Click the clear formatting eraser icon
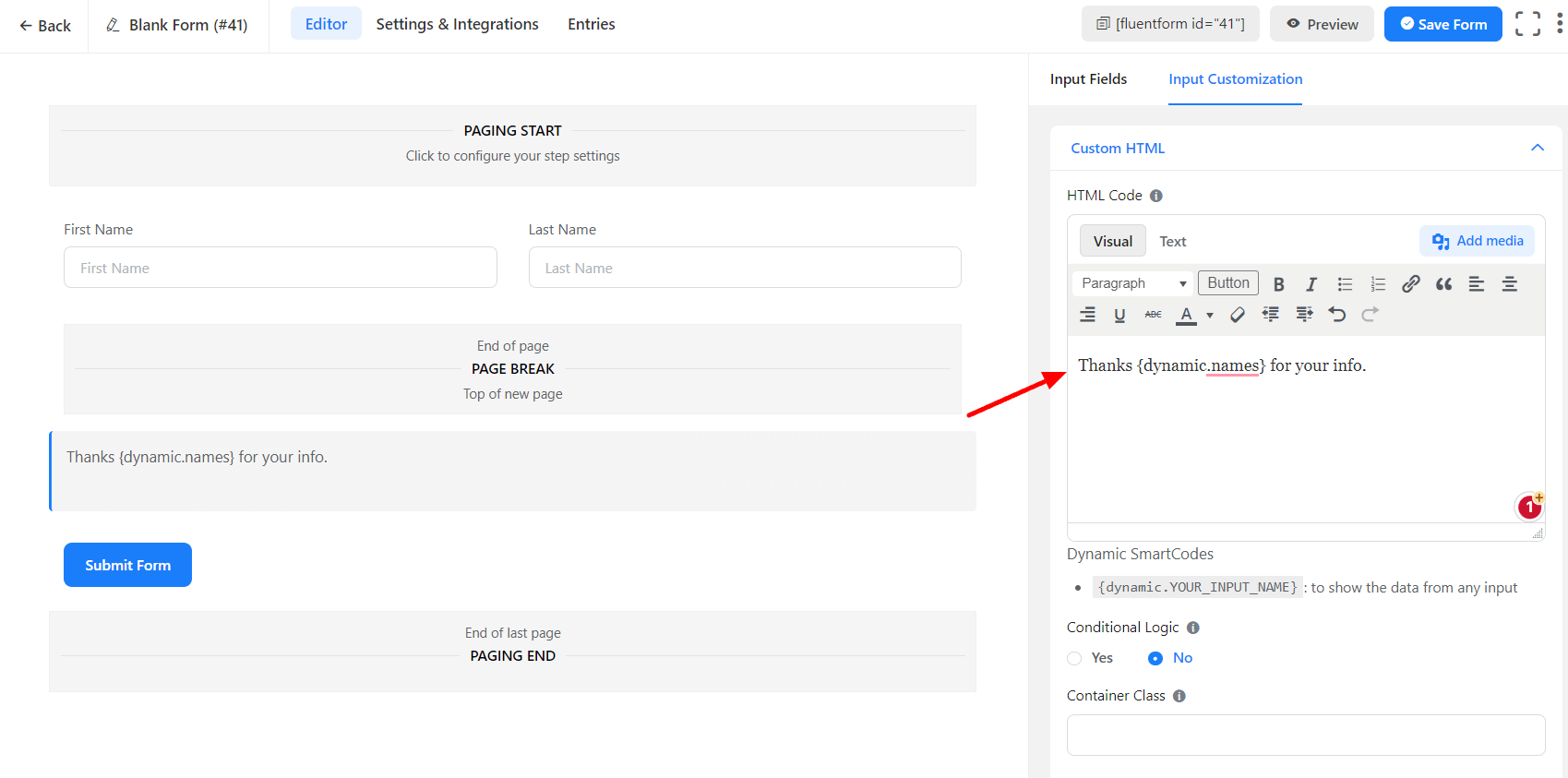The image size is (1568, 778). [1238, 315]
